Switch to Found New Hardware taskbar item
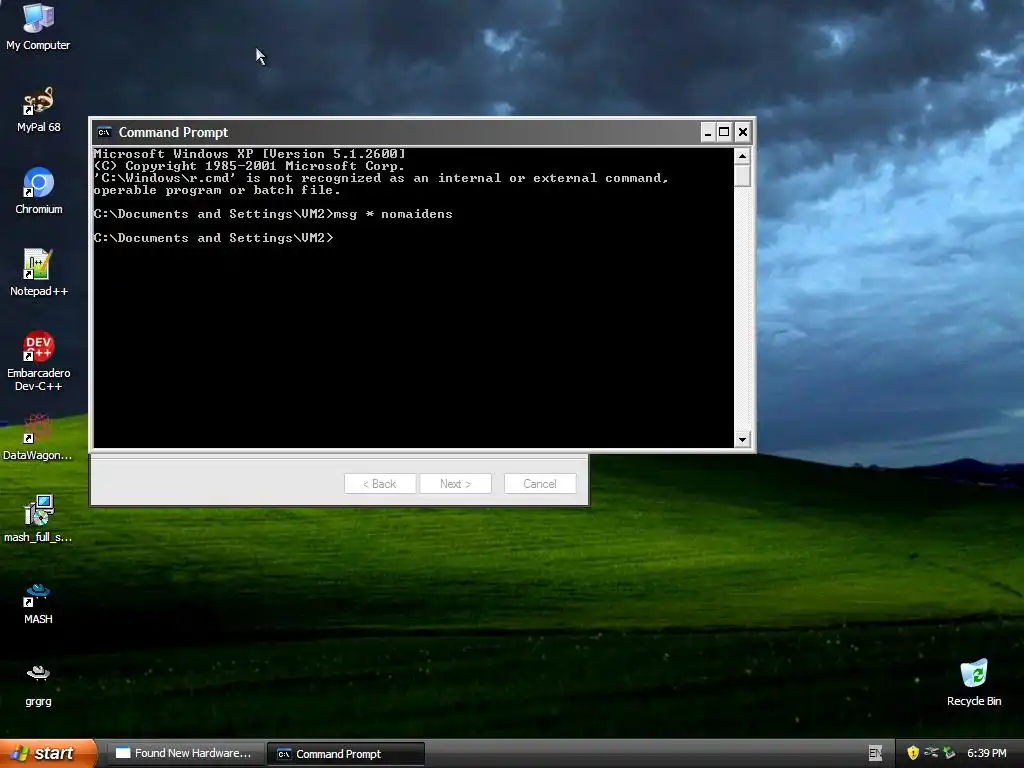The width and height of the screenshot is (1024, 768). pos(185,753)
